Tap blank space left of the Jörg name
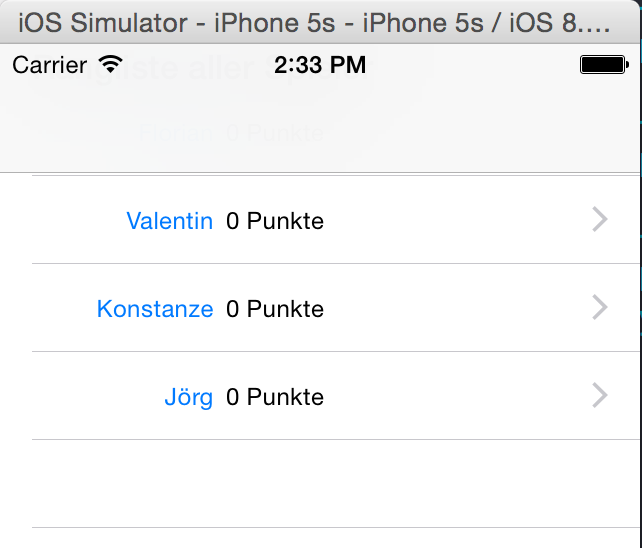Image resolution: width=642 pixels, height=548 pixels. click(96, 396)
